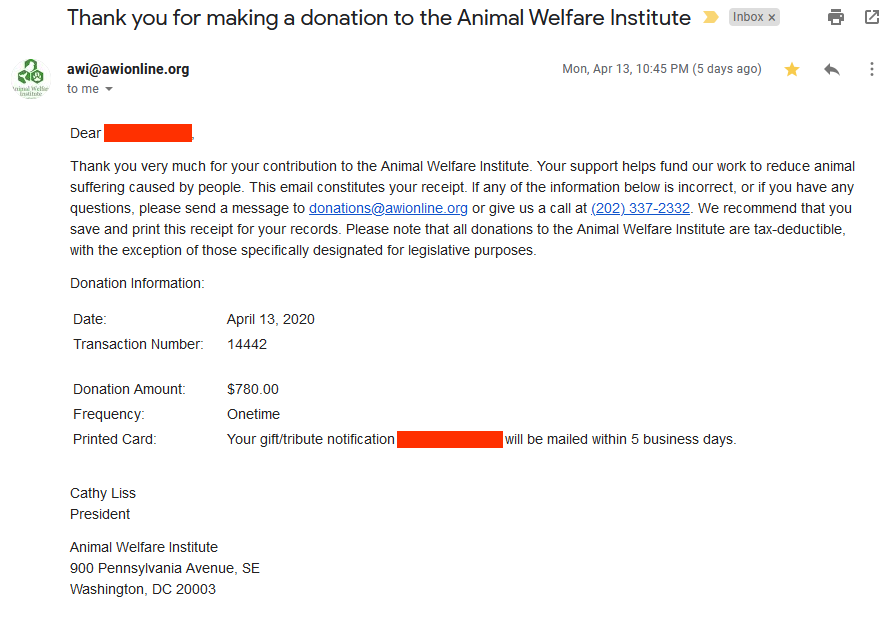Click the email date Mon, Apr 13 timestamp
890x618 pixels.
click(662, 69)
